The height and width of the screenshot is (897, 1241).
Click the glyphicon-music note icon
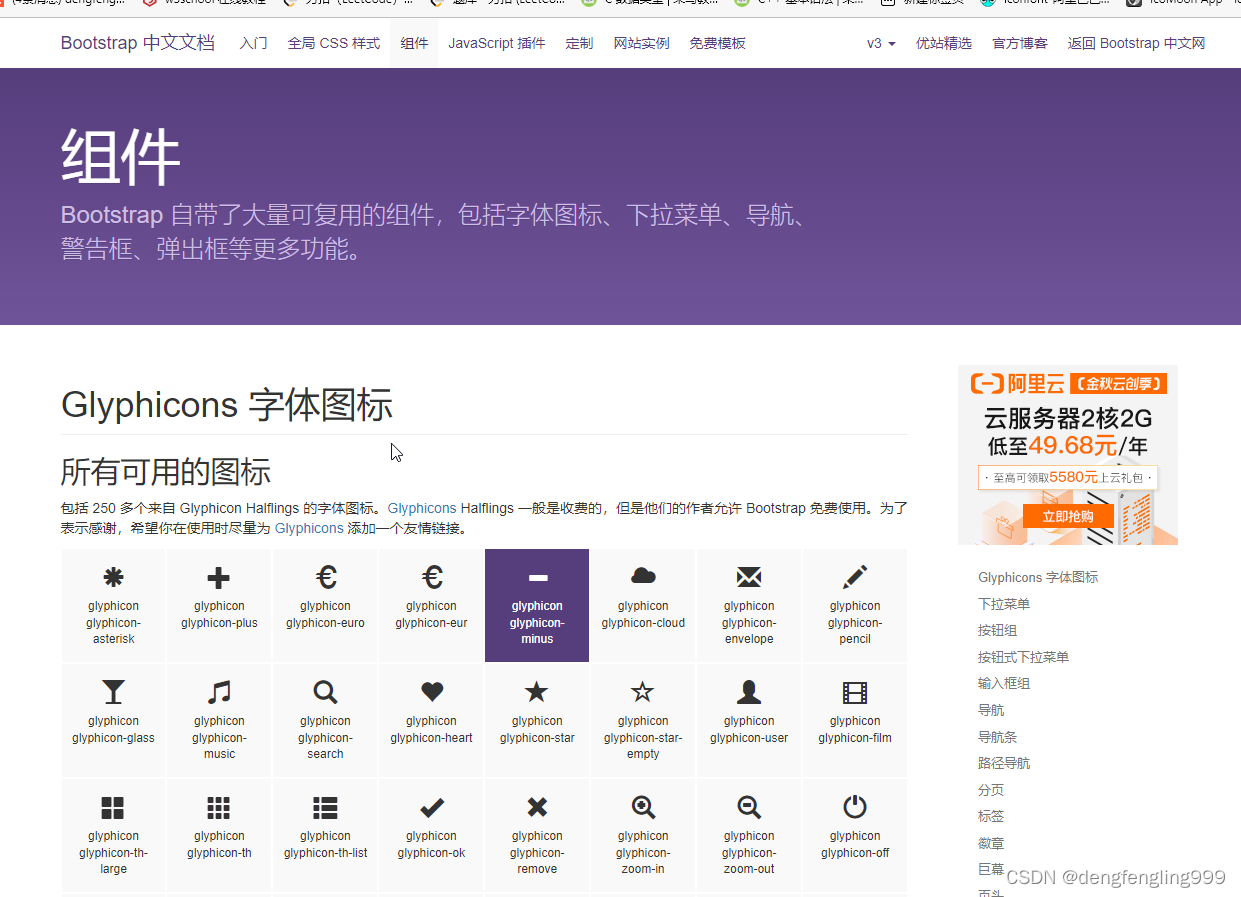pyautogui.click(x=219, y=692)
